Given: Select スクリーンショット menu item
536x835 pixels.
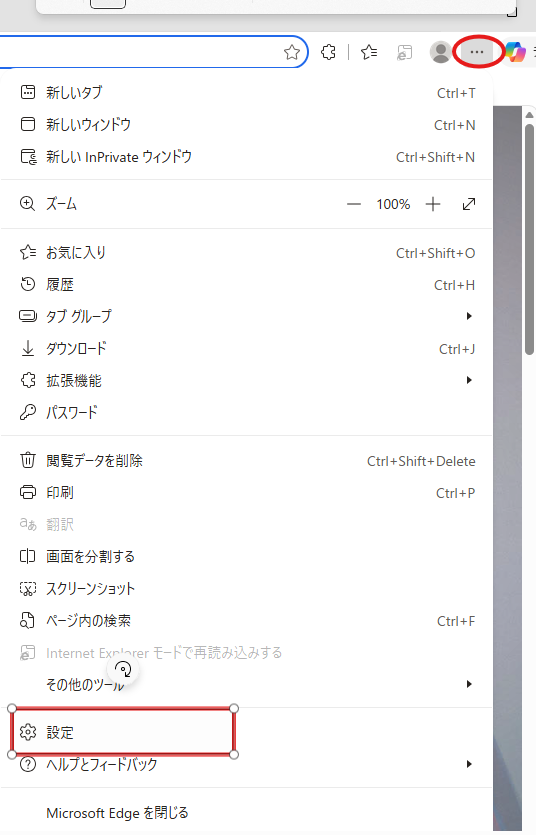Looking at the screenshot, I should click(247, 588).
